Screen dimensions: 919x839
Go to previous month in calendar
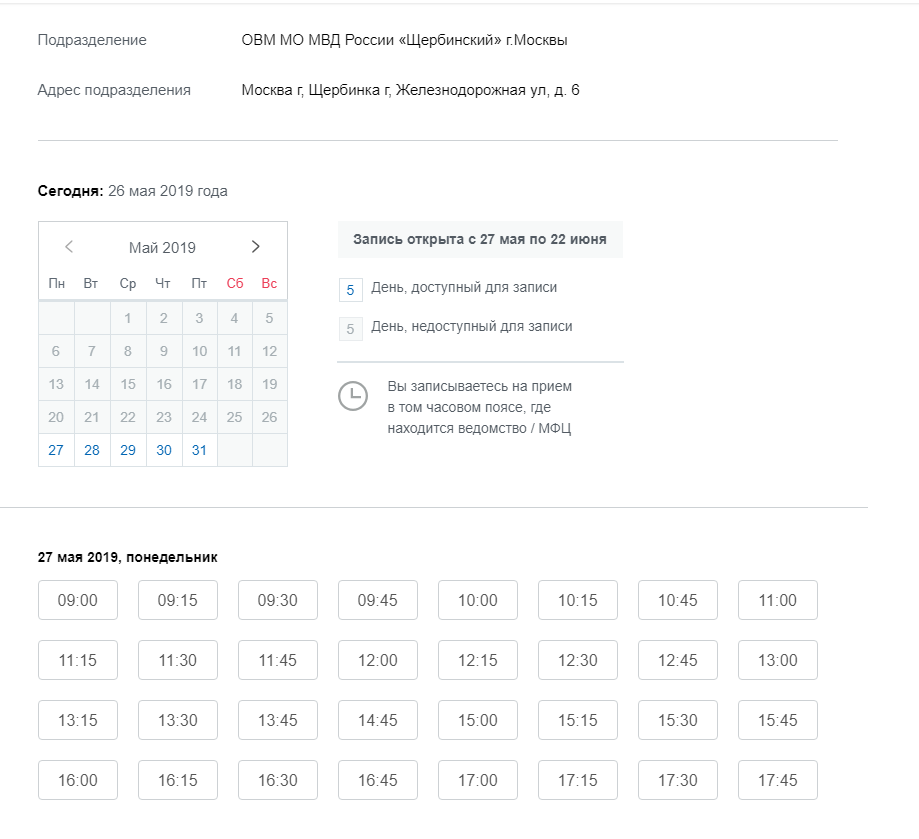point(69,247)
